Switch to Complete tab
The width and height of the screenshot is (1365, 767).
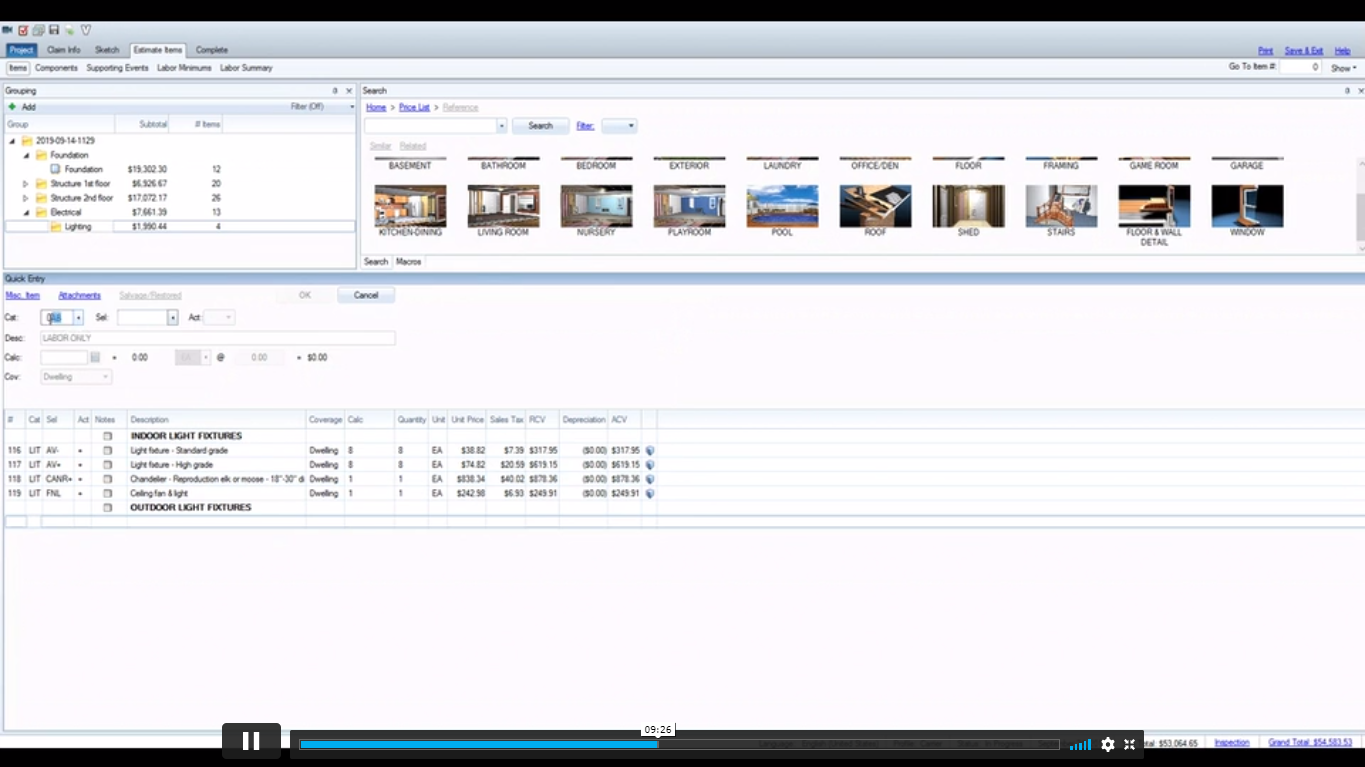pyautogui.click(x=211, y=50)
